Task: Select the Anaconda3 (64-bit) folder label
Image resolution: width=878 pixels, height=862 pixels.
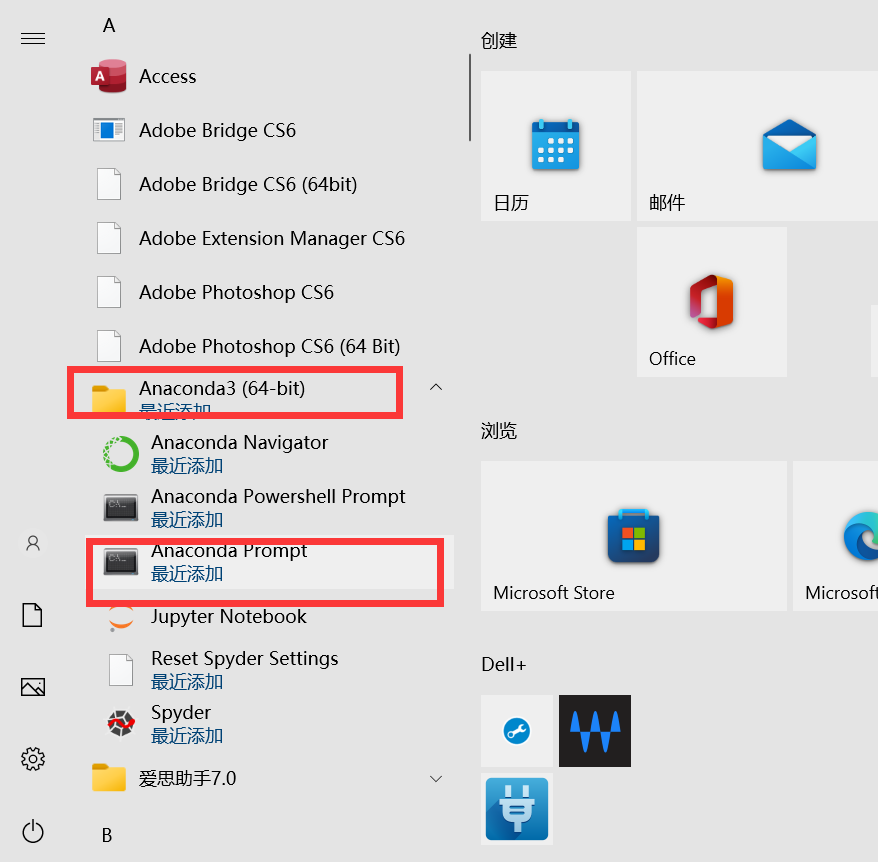Action: pos(222,388)
